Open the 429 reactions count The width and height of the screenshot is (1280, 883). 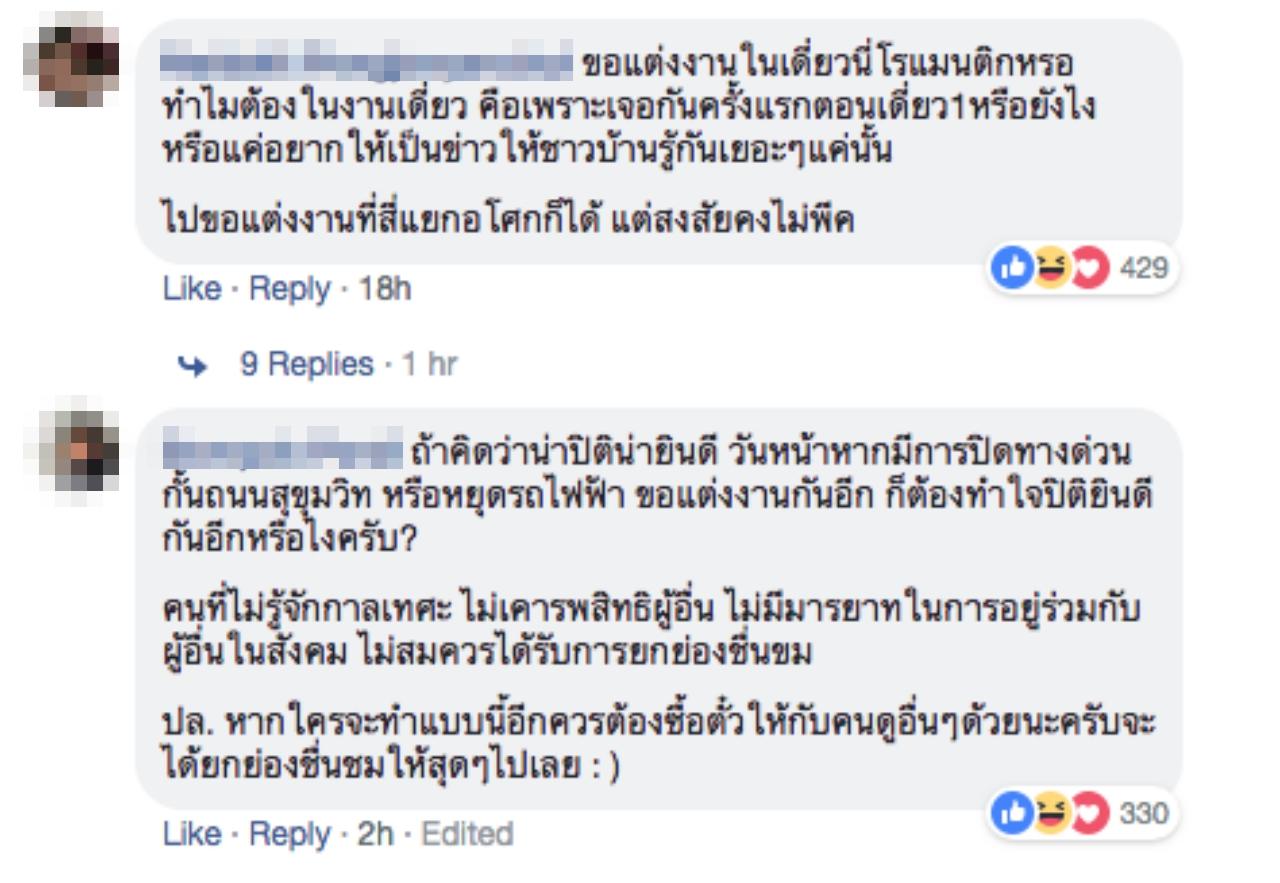point(1144,268)
